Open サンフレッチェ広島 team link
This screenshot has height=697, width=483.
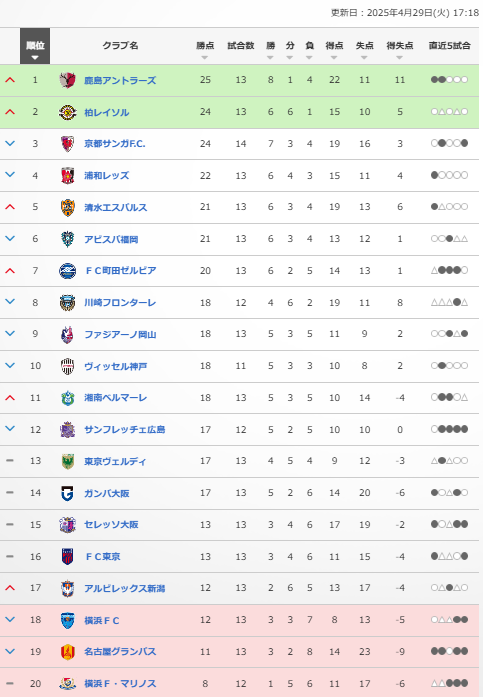click(124, 430)
